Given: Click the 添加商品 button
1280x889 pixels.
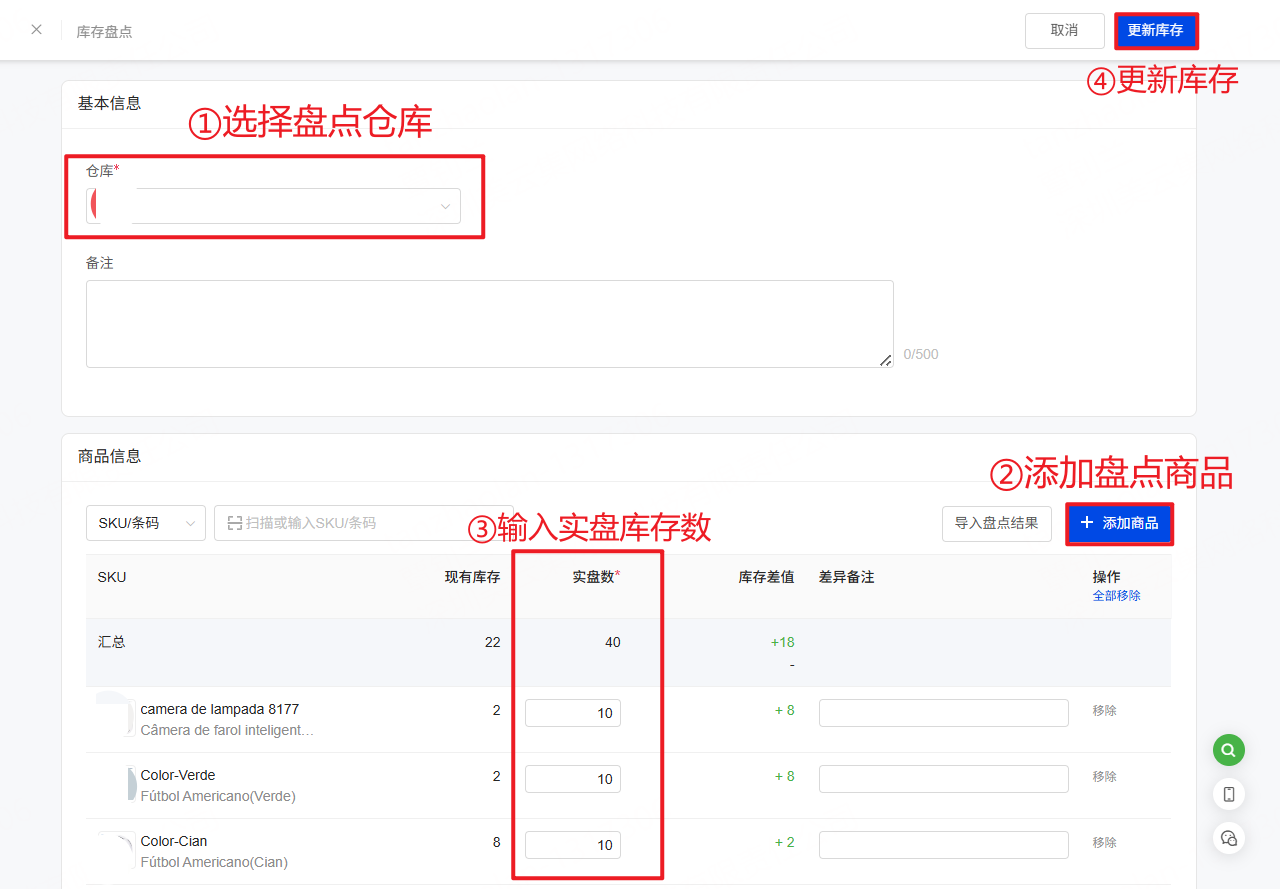Looking at the screenshot, I should [1119, 523].
